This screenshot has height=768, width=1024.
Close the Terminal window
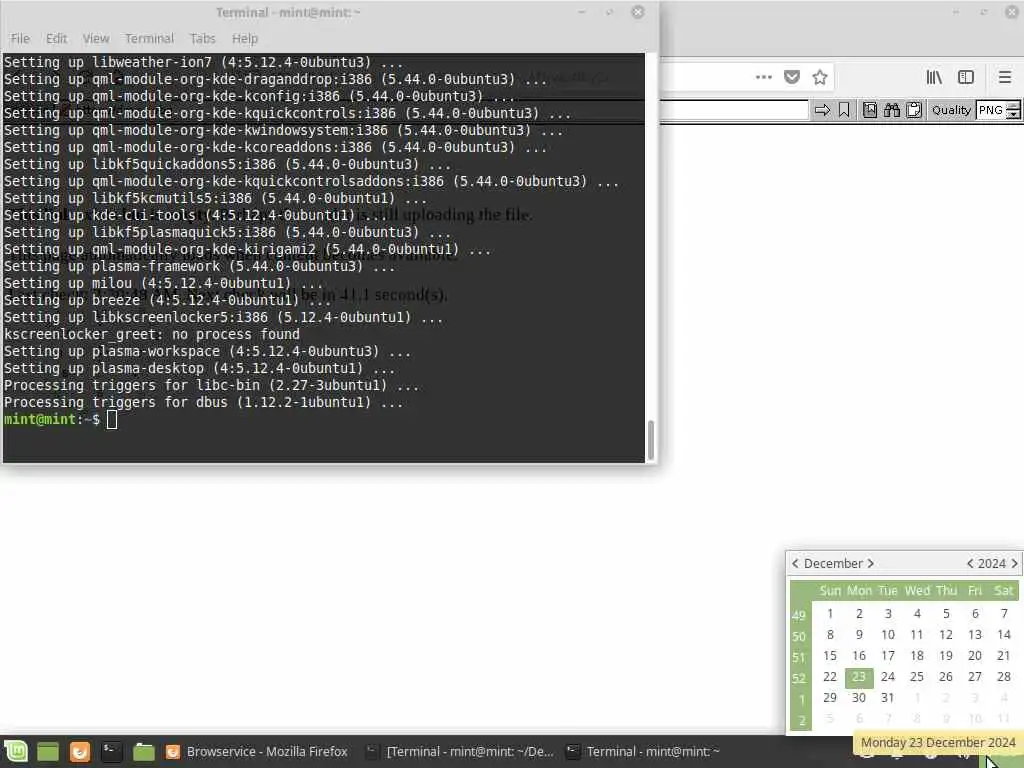coord(638,12)
